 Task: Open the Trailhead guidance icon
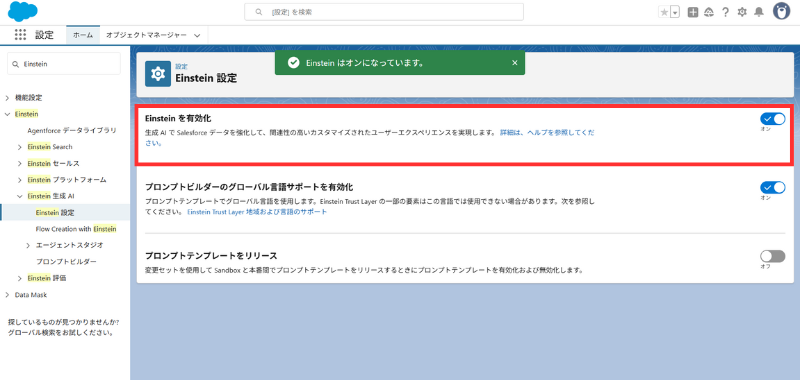coord(709,12)
